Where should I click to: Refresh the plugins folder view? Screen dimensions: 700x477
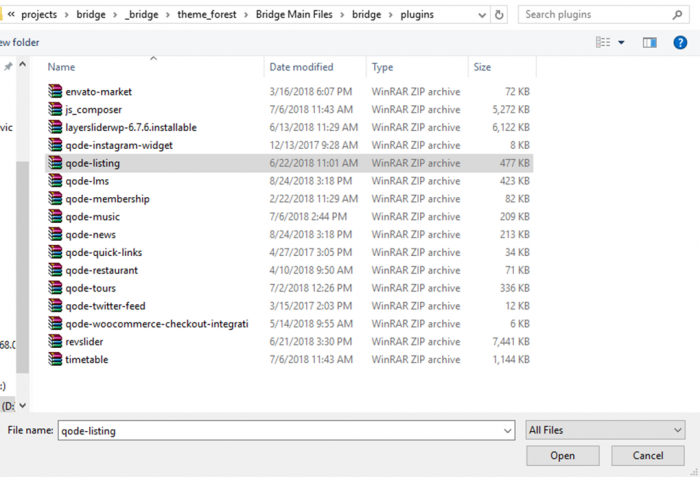click(499, 15)
